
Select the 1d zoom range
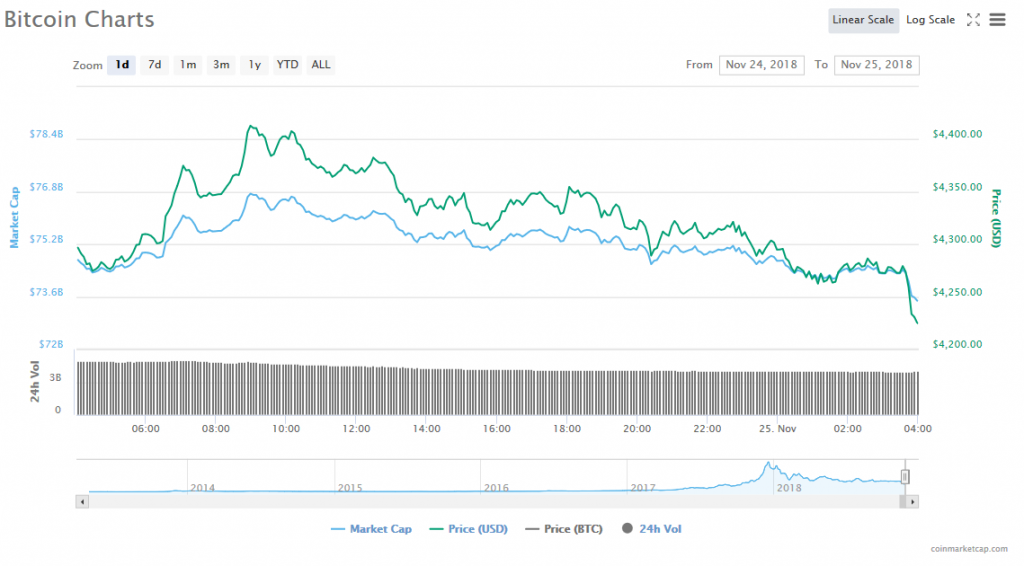pos(122,65)
